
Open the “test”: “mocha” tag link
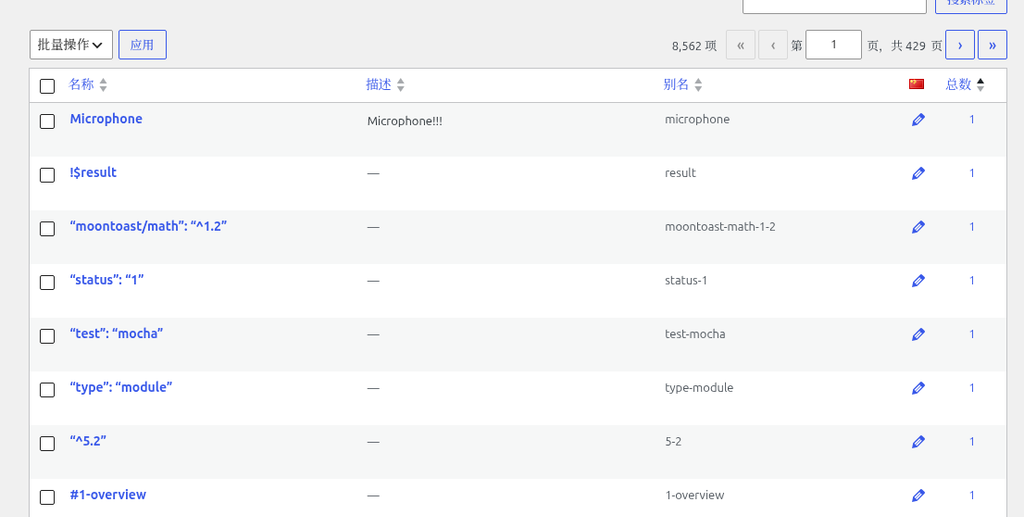(x=116, y=334)
